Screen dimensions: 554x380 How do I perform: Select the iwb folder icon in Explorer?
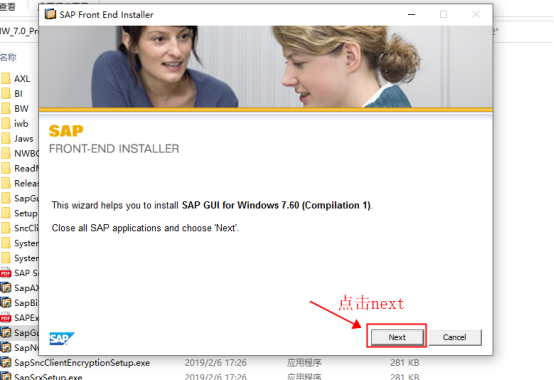pyautogui.click(x=6, y=123)
